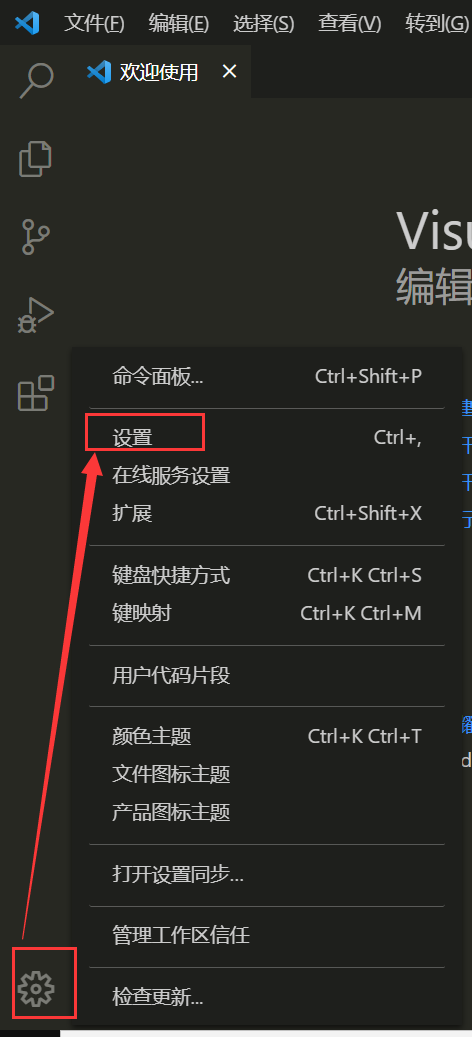Image resolution: width=472 pixels, height=1037 pixels.
Task: Select 颜色主题 menu entry
Action: tap(267, 736)
